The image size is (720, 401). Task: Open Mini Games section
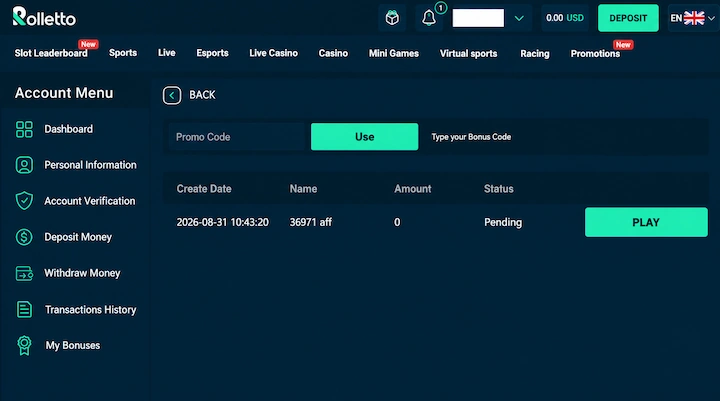point(394,53)
